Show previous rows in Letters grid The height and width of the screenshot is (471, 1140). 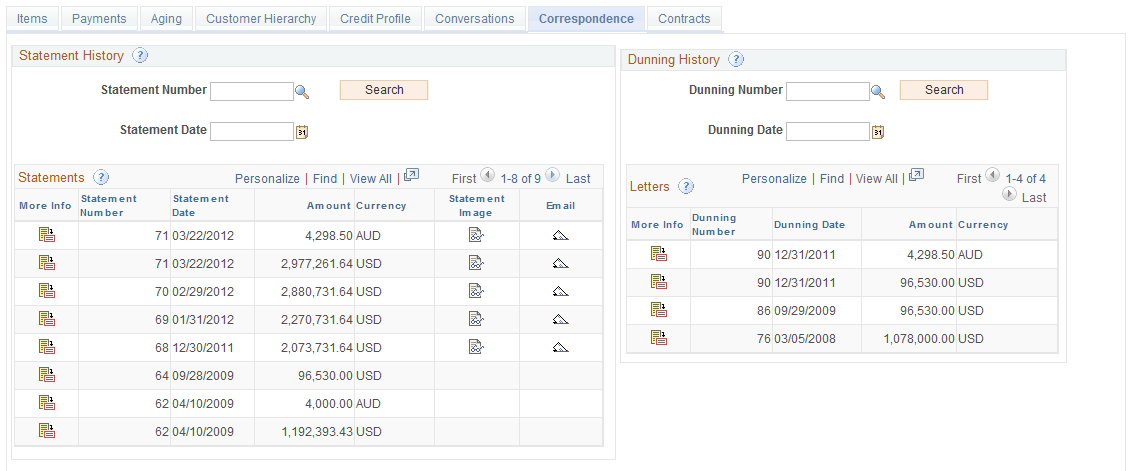[992, 175]
